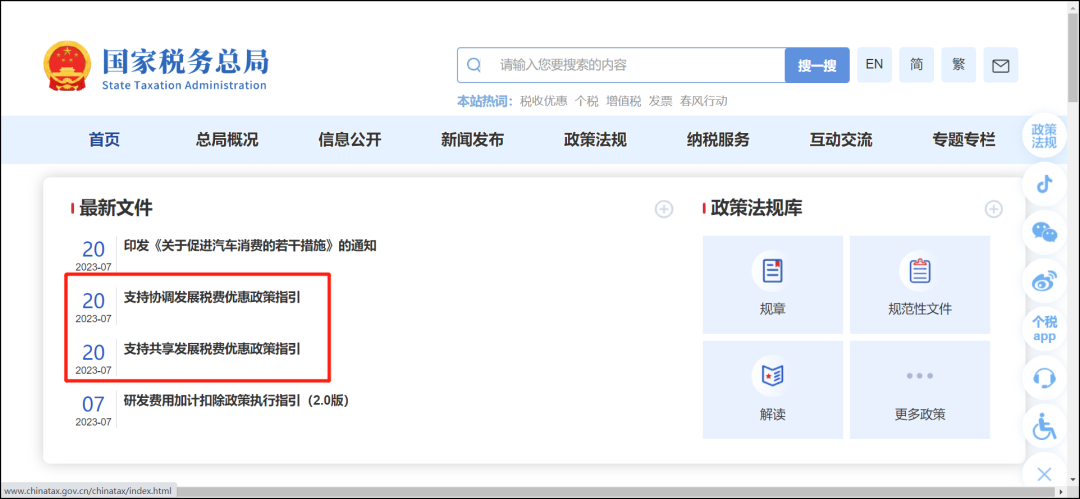The image size is (1080, 499).
Task: Click the 最新文件 section heading
Action: coord(116,207)
